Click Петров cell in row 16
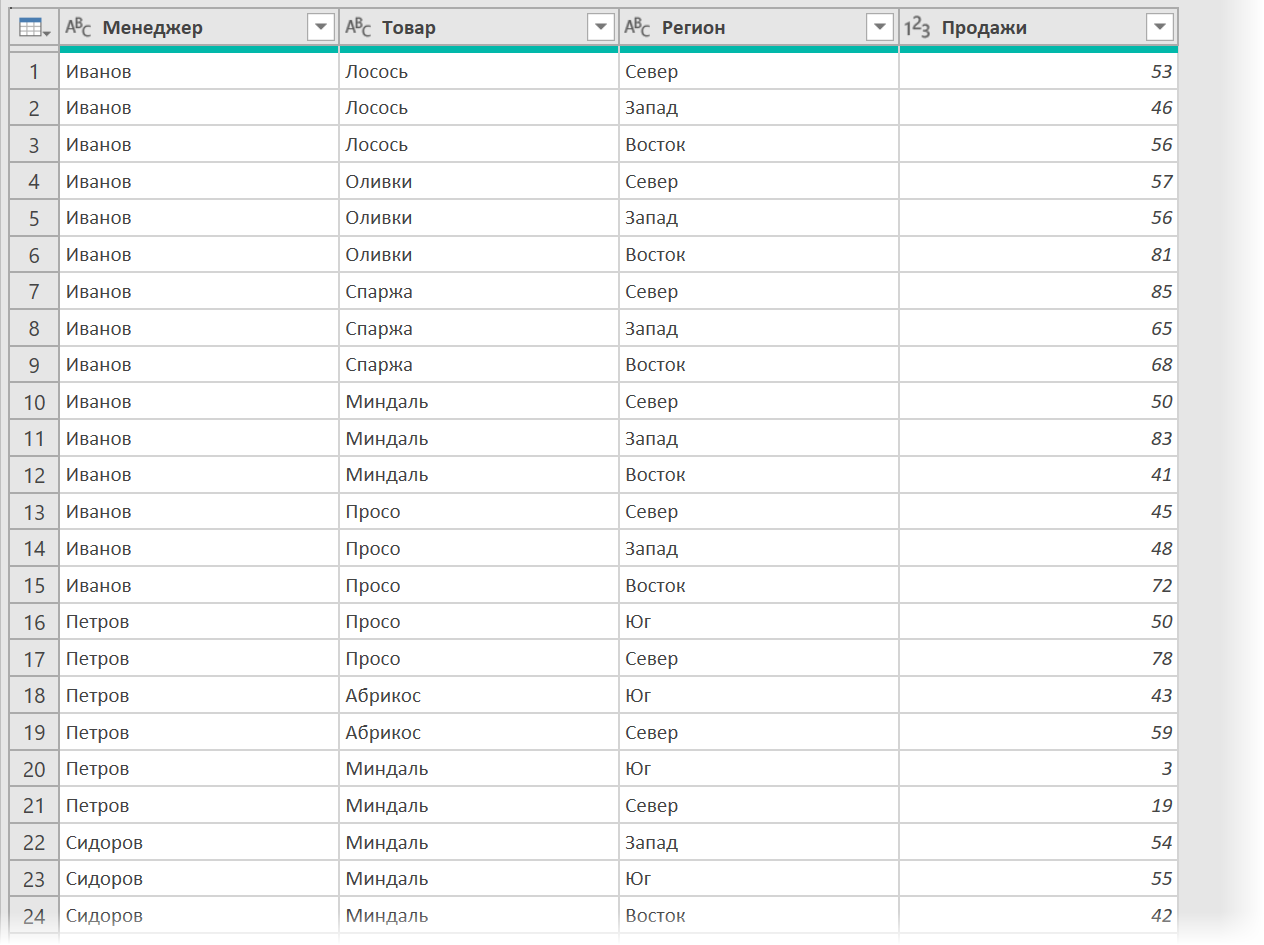 click(199, 622)
